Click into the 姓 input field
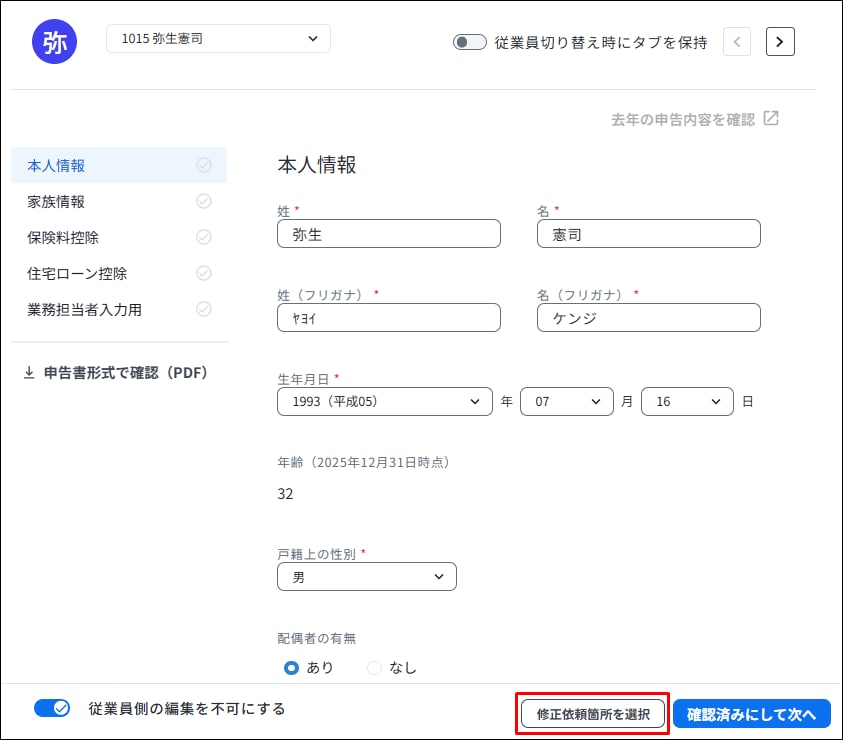Viewport: 843px width, 740px height. [x=388, y=234]
